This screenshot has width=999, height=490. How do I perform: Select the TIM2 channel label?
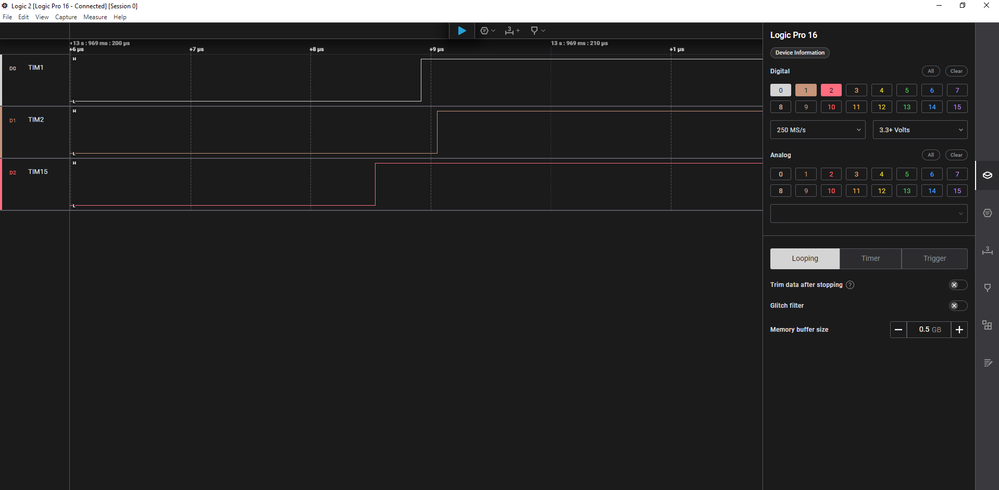click(36, 120)
